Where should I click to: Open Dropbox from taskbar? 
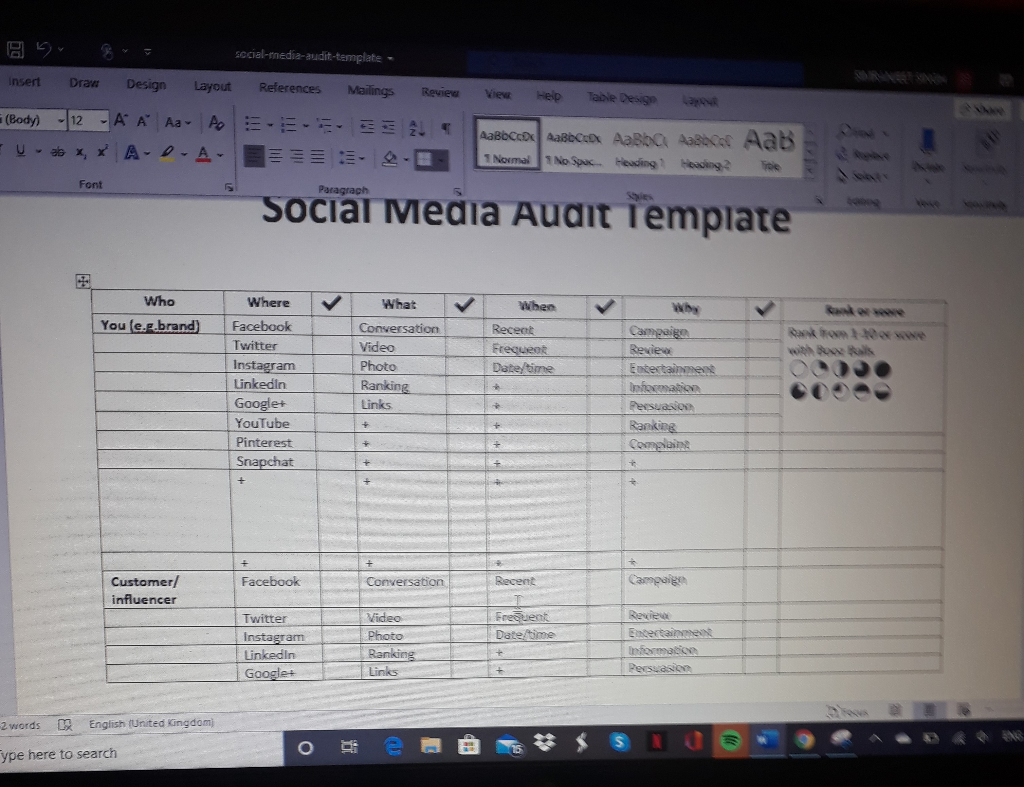point(544,742)
